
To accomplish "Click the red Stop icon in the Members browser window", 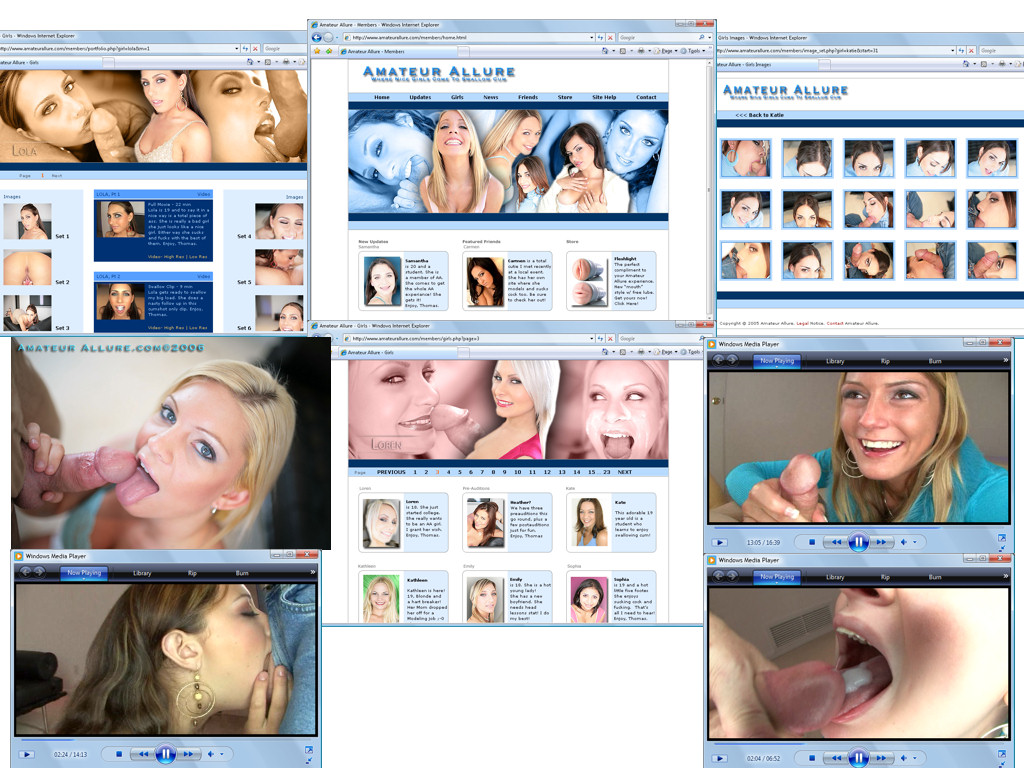I will [610, 38].
